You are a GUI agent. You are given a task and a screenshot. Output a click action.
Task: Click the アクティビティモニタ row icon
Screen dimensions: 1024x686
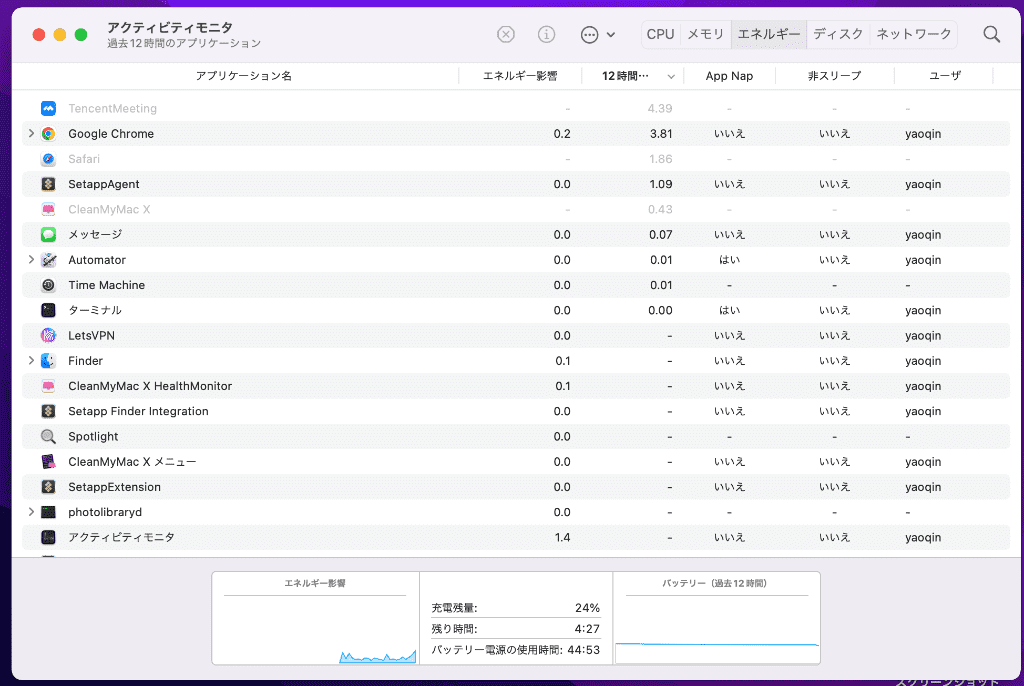tap(48, 538)
